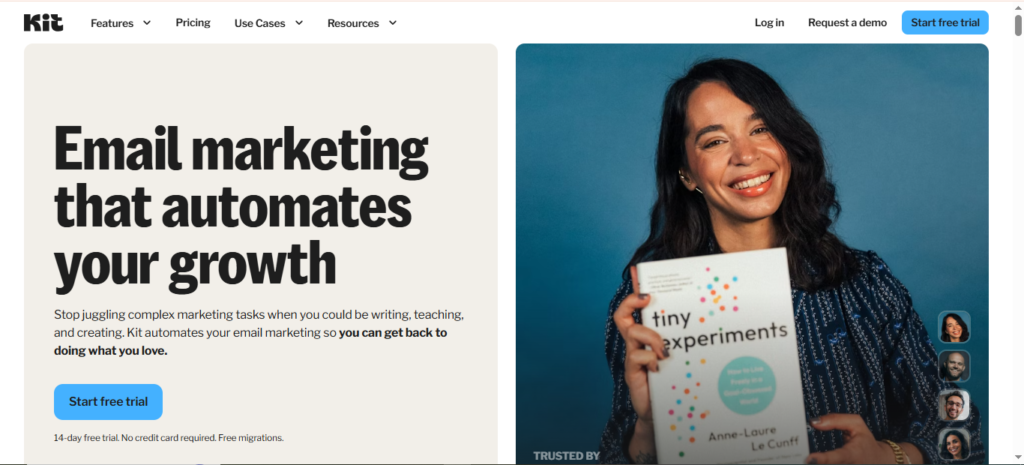
Task: Click the TRUSTED BY label on photo
Action: point(566,456)
